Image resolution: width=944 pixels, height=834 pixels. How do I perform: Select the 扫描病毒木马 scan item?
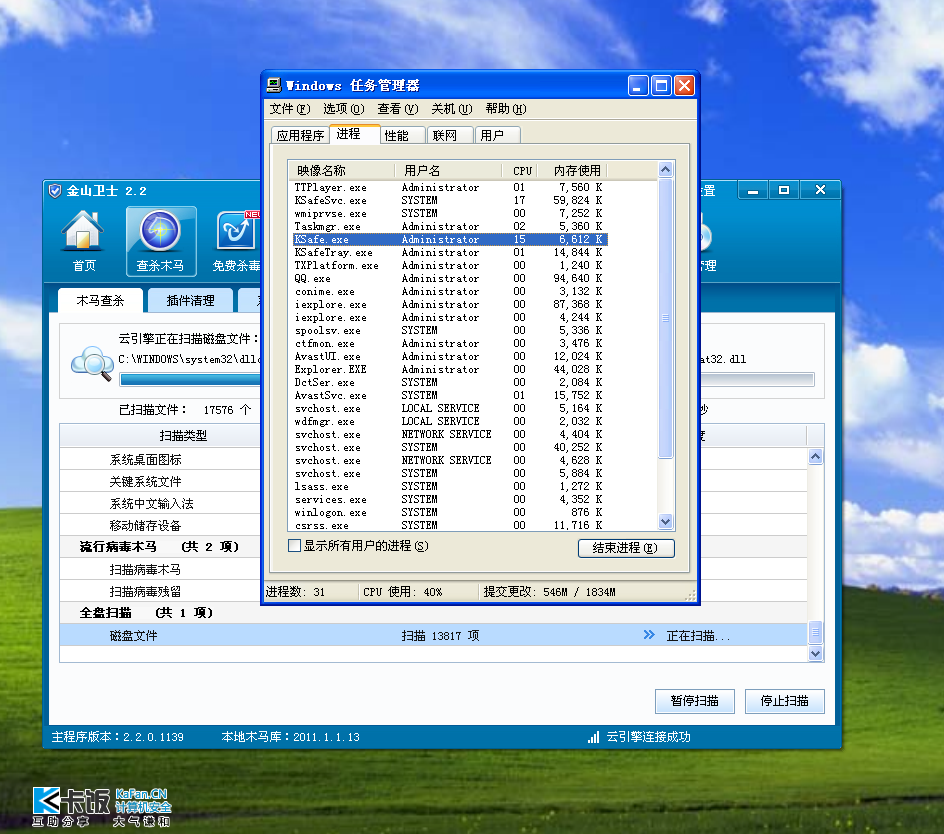145,570
